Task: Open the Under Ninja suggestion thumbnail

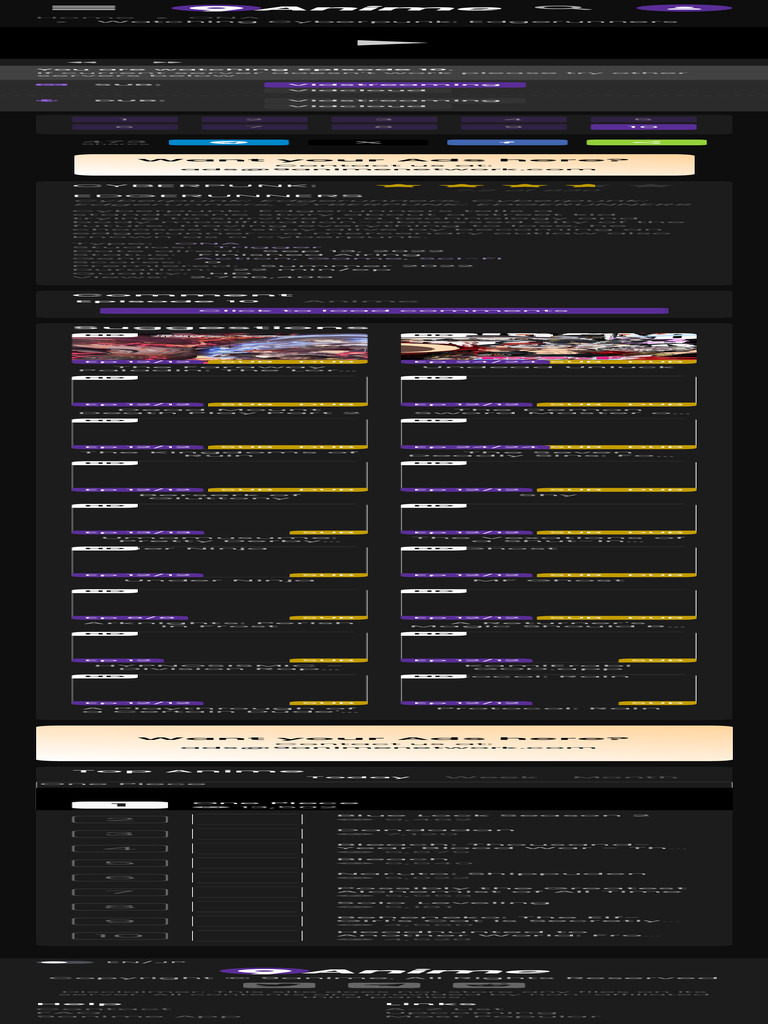Action: (219, 561)
